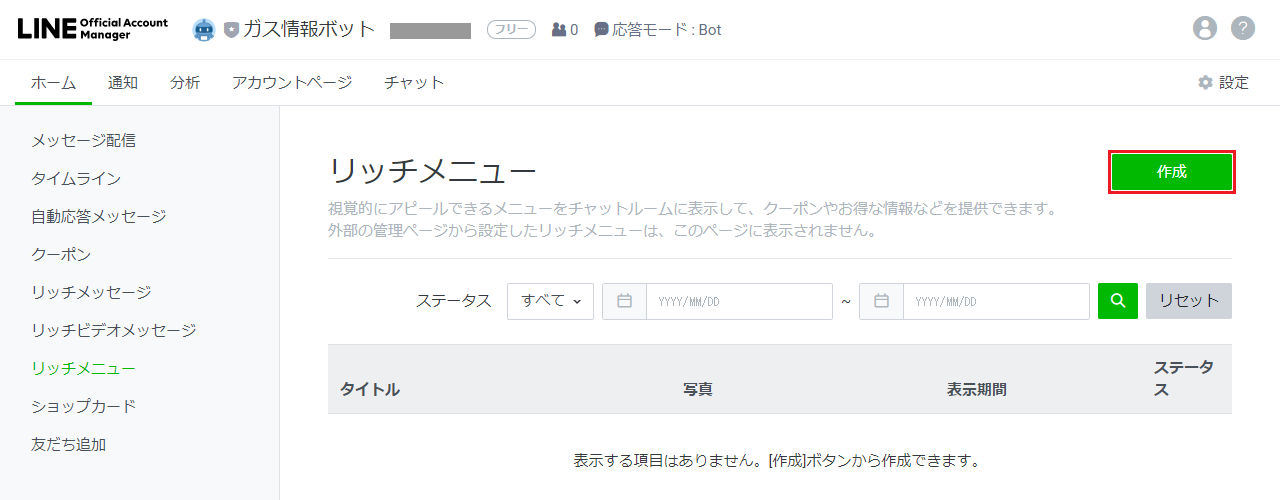
Task: Open 友だち追加 in the sidebar
Action: pyautogui.click(x=69, y=445)
